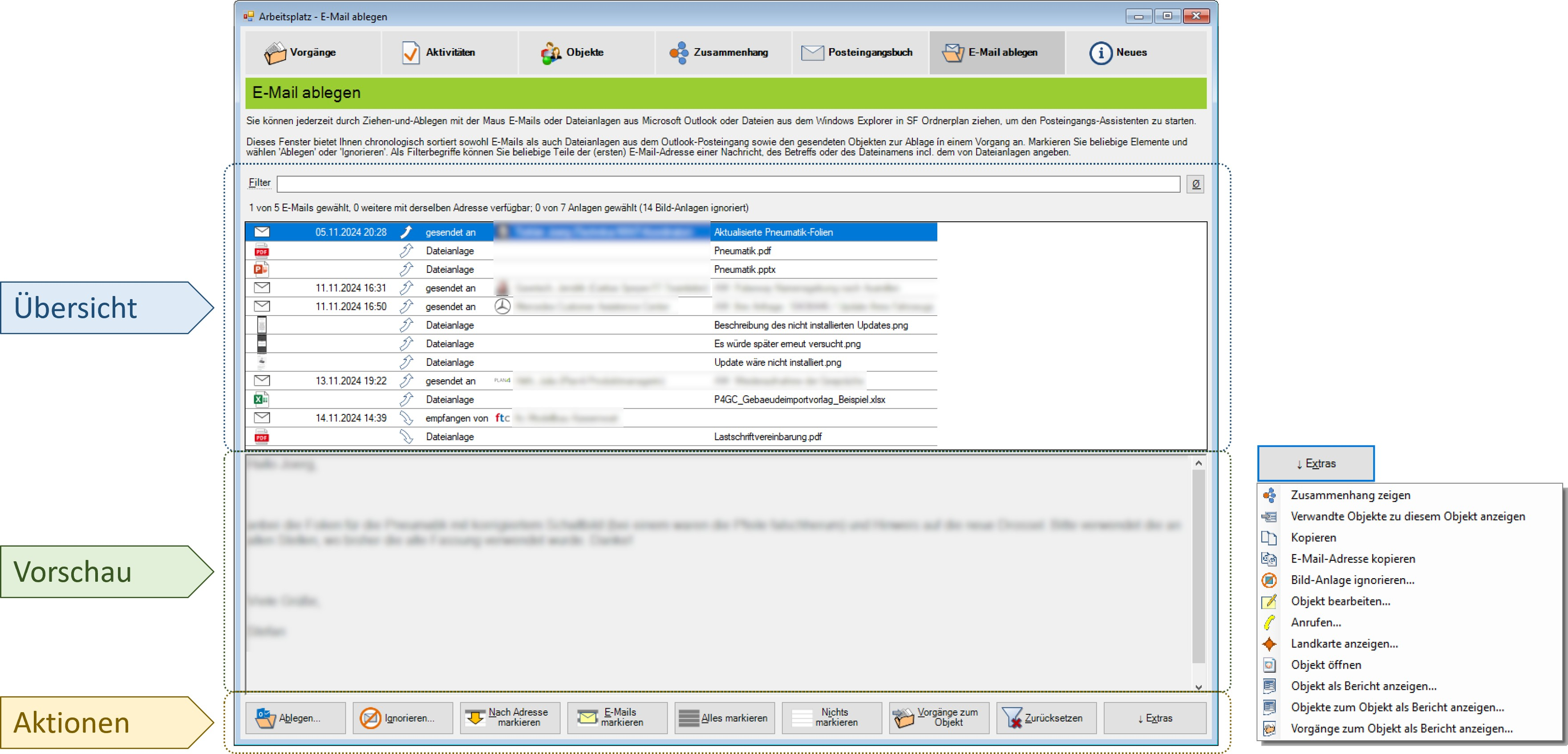
Task: Click the enlarged Extras button above the menu
Action: pos(1315,464)
